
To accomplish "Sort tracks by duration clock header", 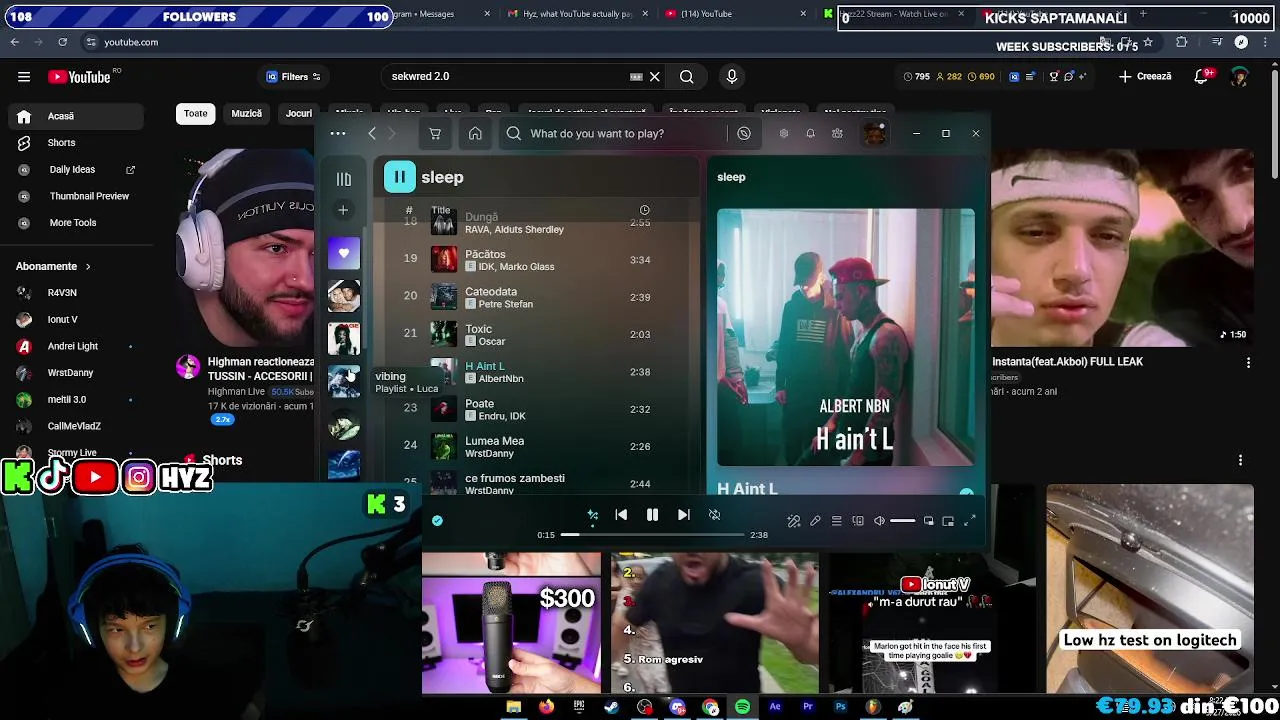I will [645, 210].
